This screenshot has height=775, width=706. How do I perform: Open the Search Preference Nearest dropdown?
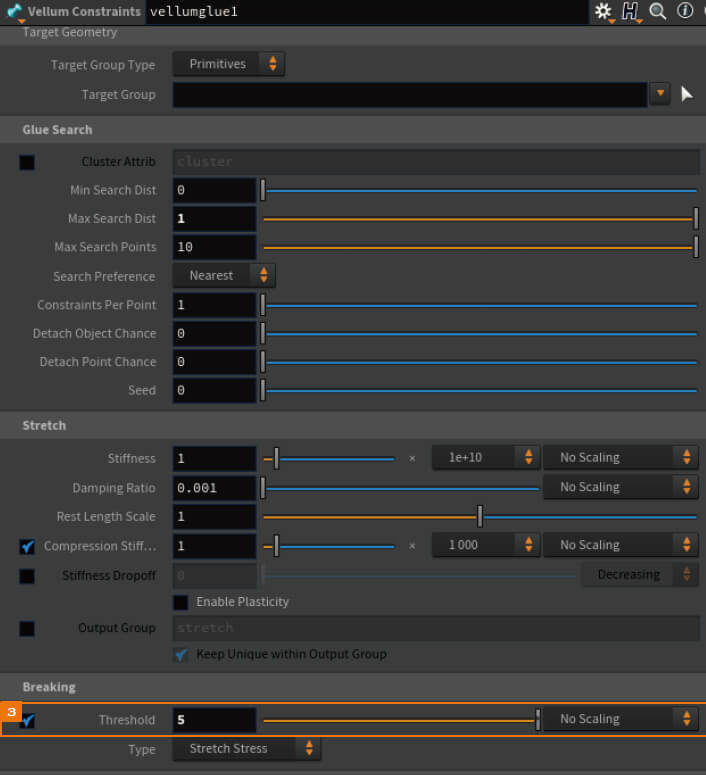tap(224, 275)
